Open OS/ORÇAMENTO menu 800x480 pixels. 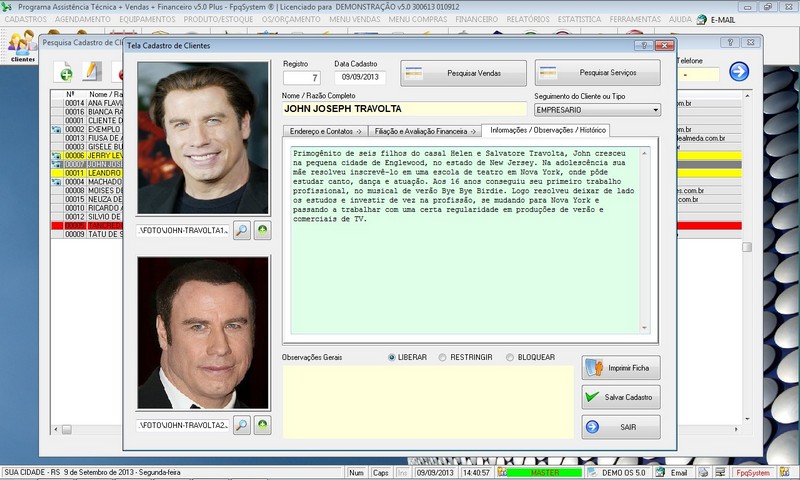(291, 19)
